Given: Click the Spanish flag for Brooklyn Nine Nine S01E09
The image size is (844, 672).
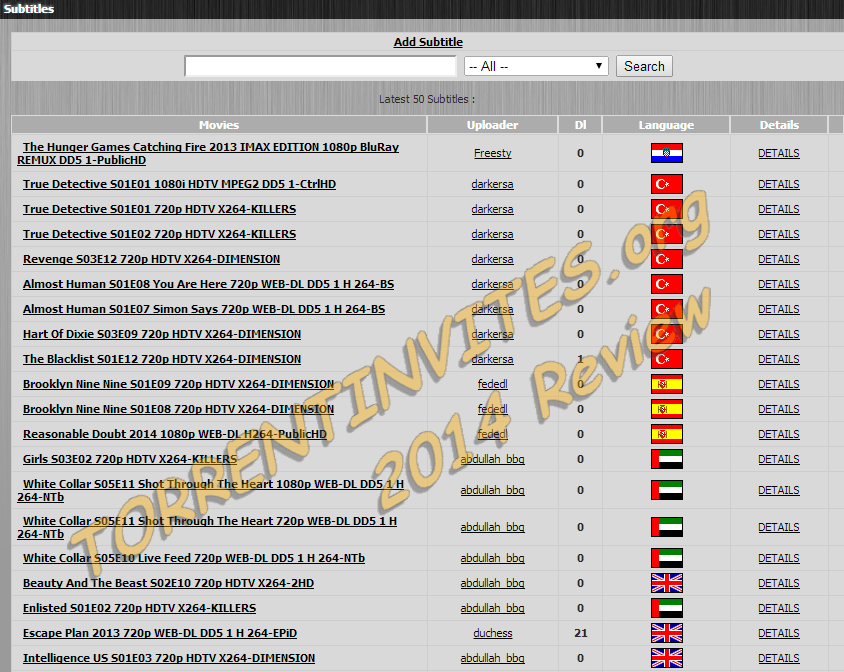Looking at the screenshot, I should click(x=666, y=384).
